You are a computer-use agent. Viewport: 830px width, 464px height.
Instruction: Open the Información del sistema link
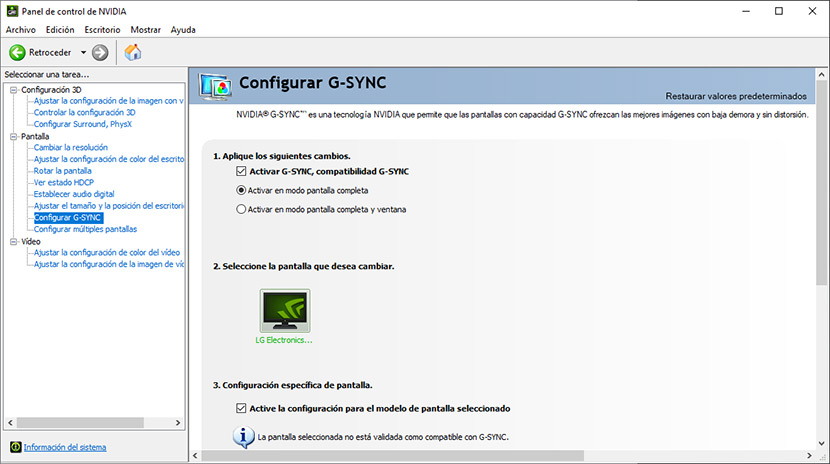coord(64,447)
